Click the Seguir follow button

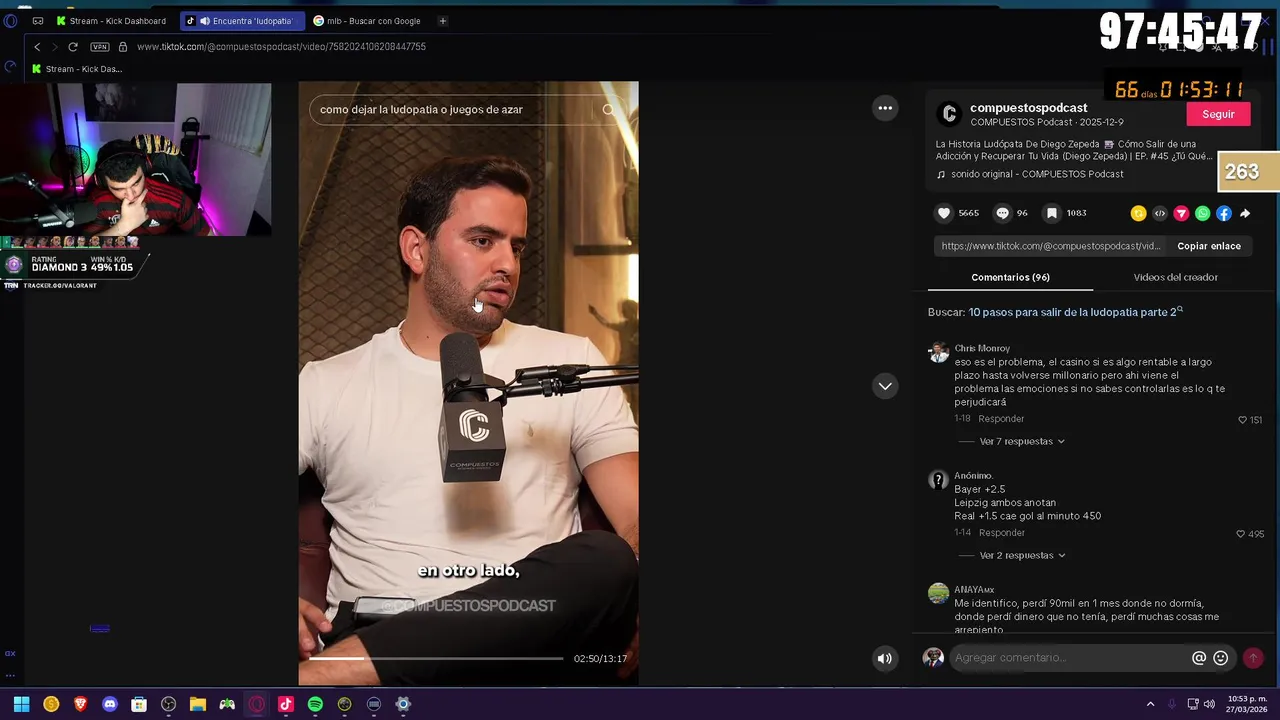[x=1218, y=114]
